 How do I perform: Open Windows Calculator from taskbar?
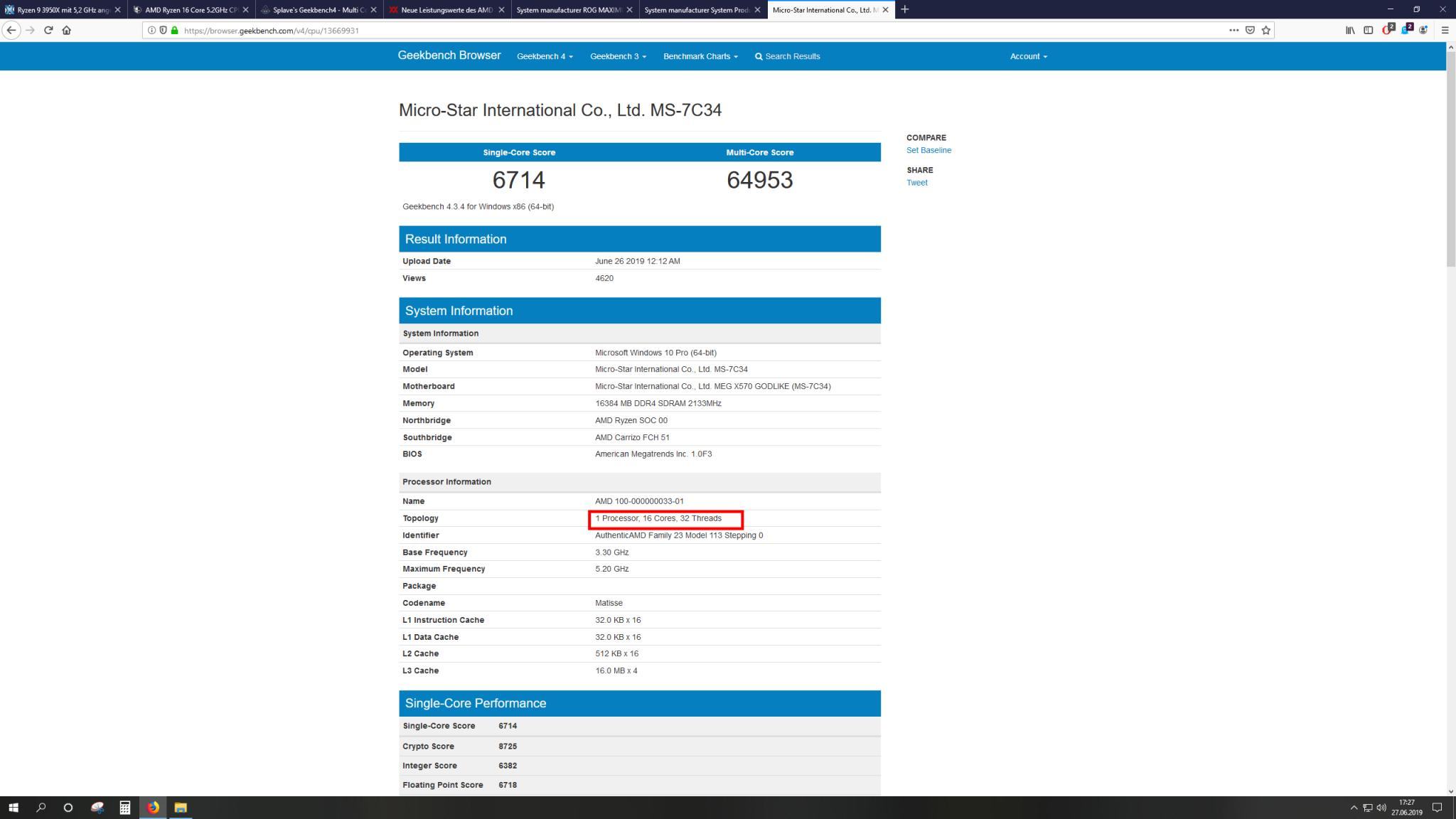124,808
